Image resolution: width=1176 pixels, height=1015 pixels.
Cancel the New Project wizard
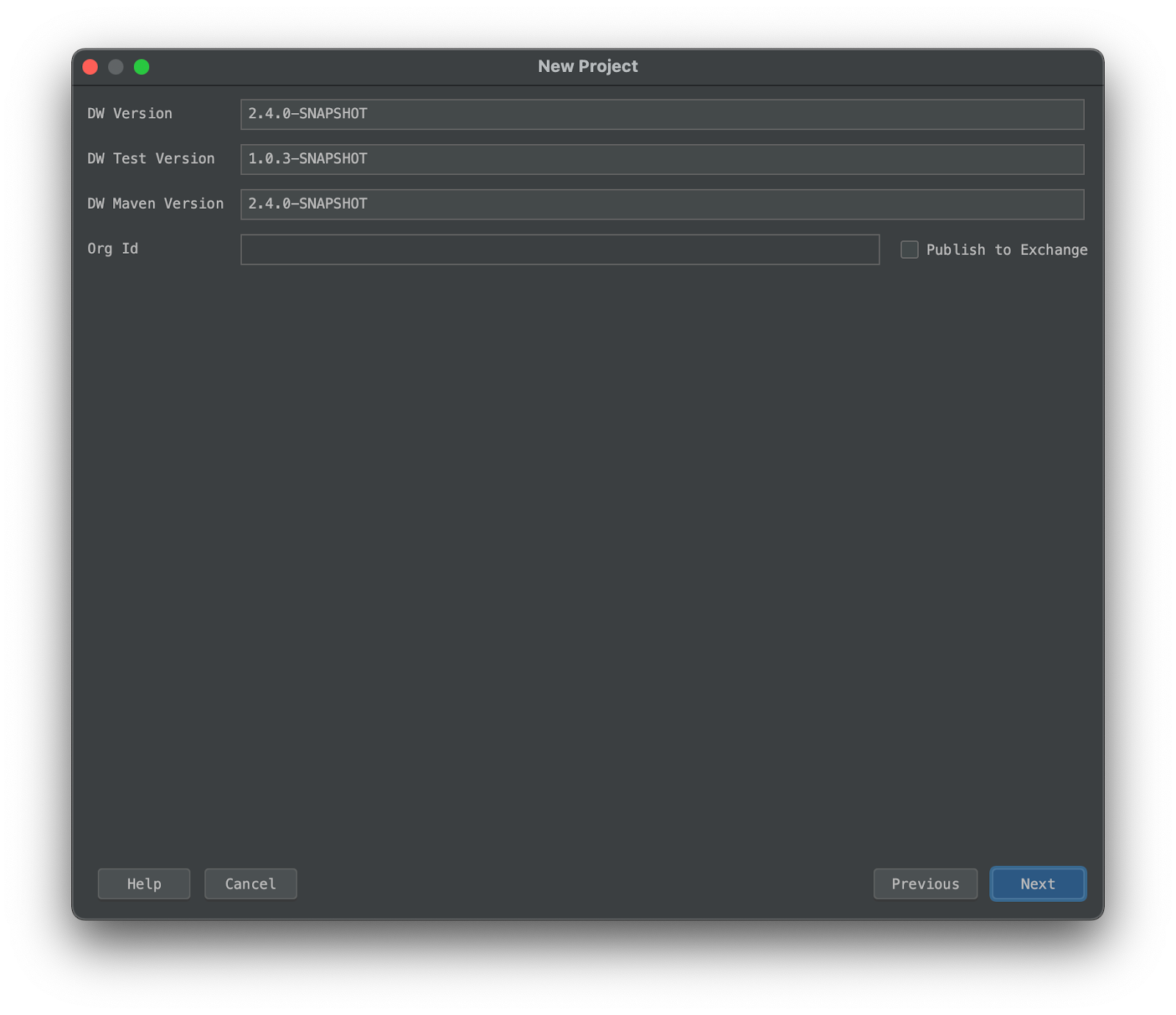tap(251, 883)
